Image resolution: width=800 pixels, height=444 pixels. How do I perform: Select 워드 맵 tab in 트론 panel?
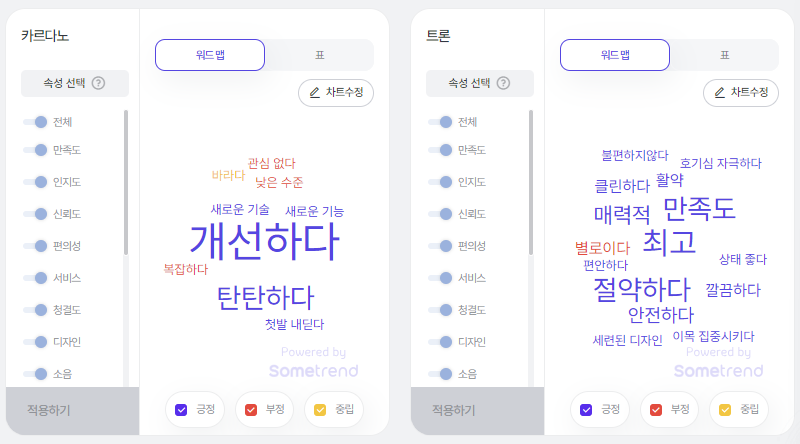[615, 55]
